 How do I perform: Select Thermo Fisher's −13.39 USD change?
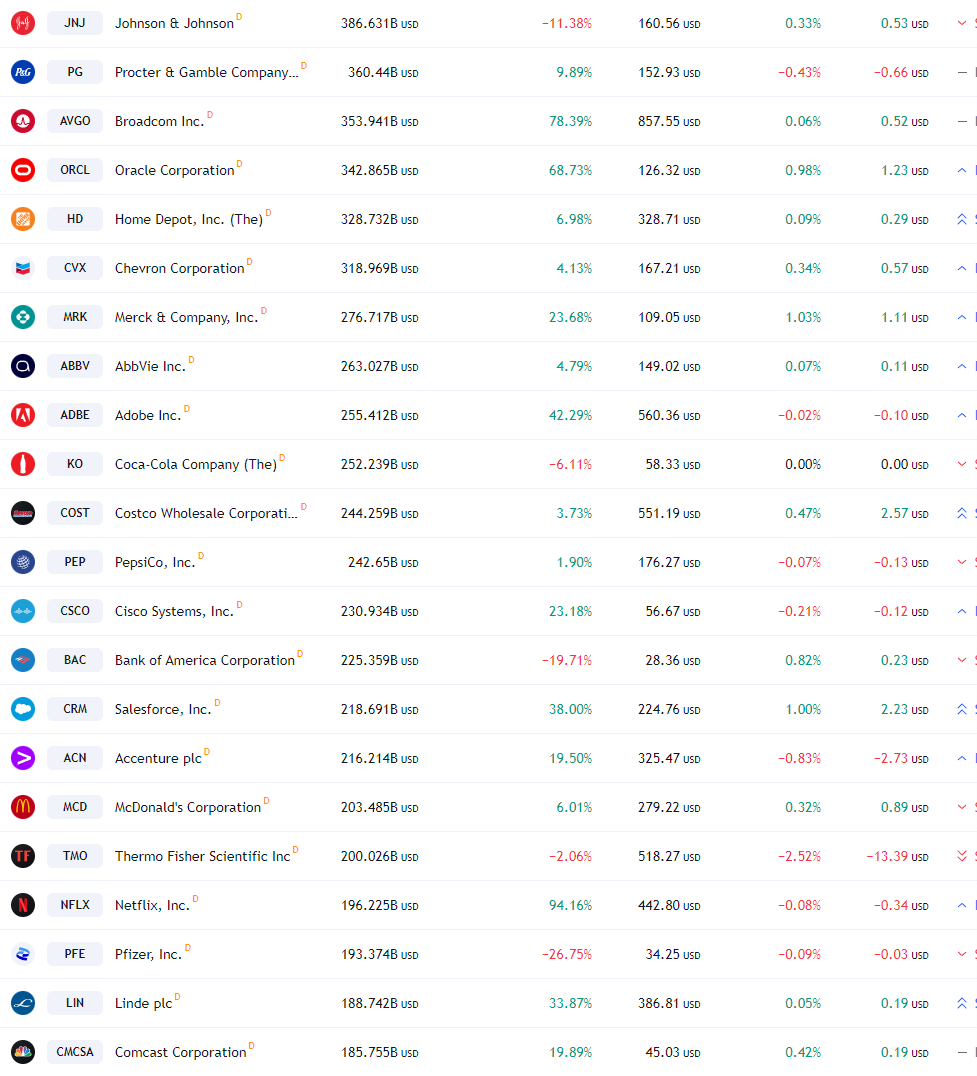[897, 856]
